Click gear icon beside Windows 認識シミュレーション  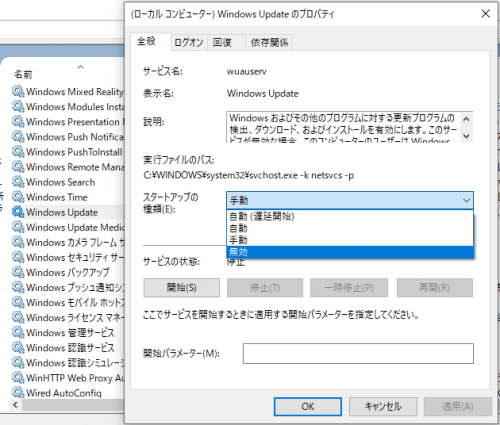(18, 363)
